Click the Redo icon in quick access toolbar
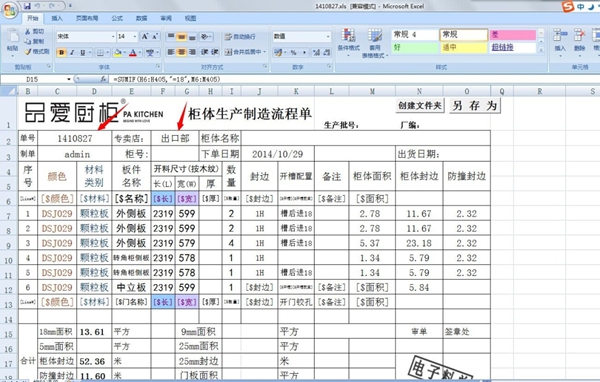 tap(52, 6)
